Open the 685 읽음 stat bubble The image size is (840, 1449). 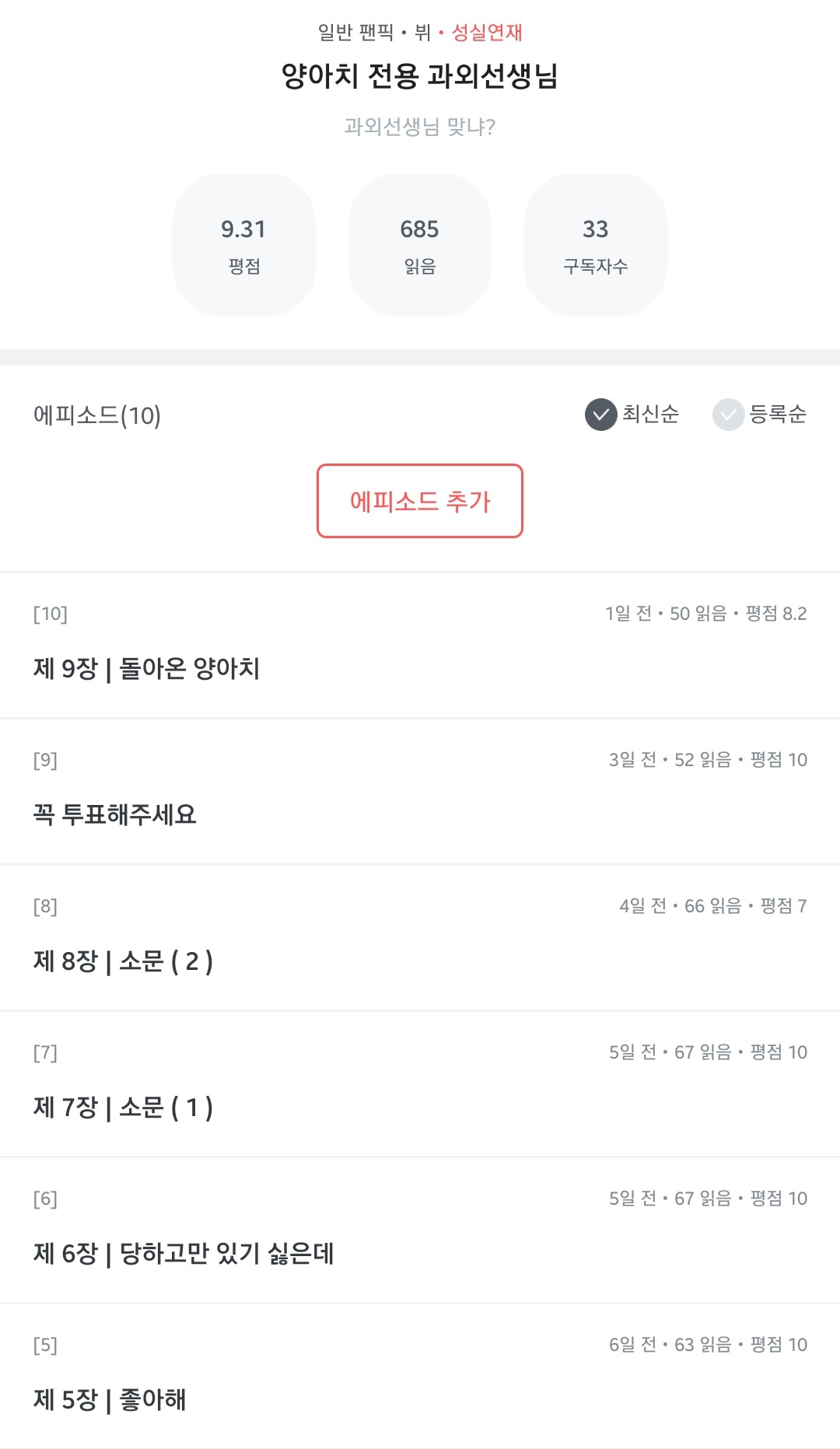420,245
